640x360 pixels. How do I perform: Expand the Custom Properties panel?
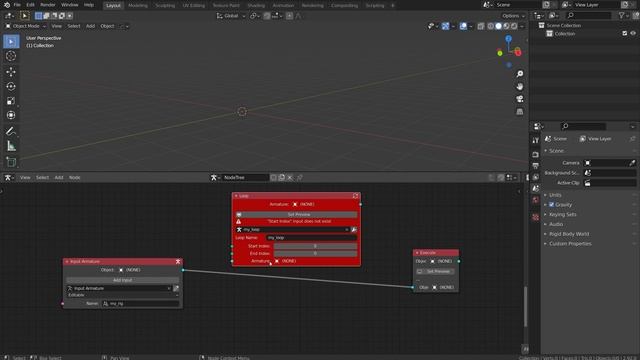pos(570,244)
